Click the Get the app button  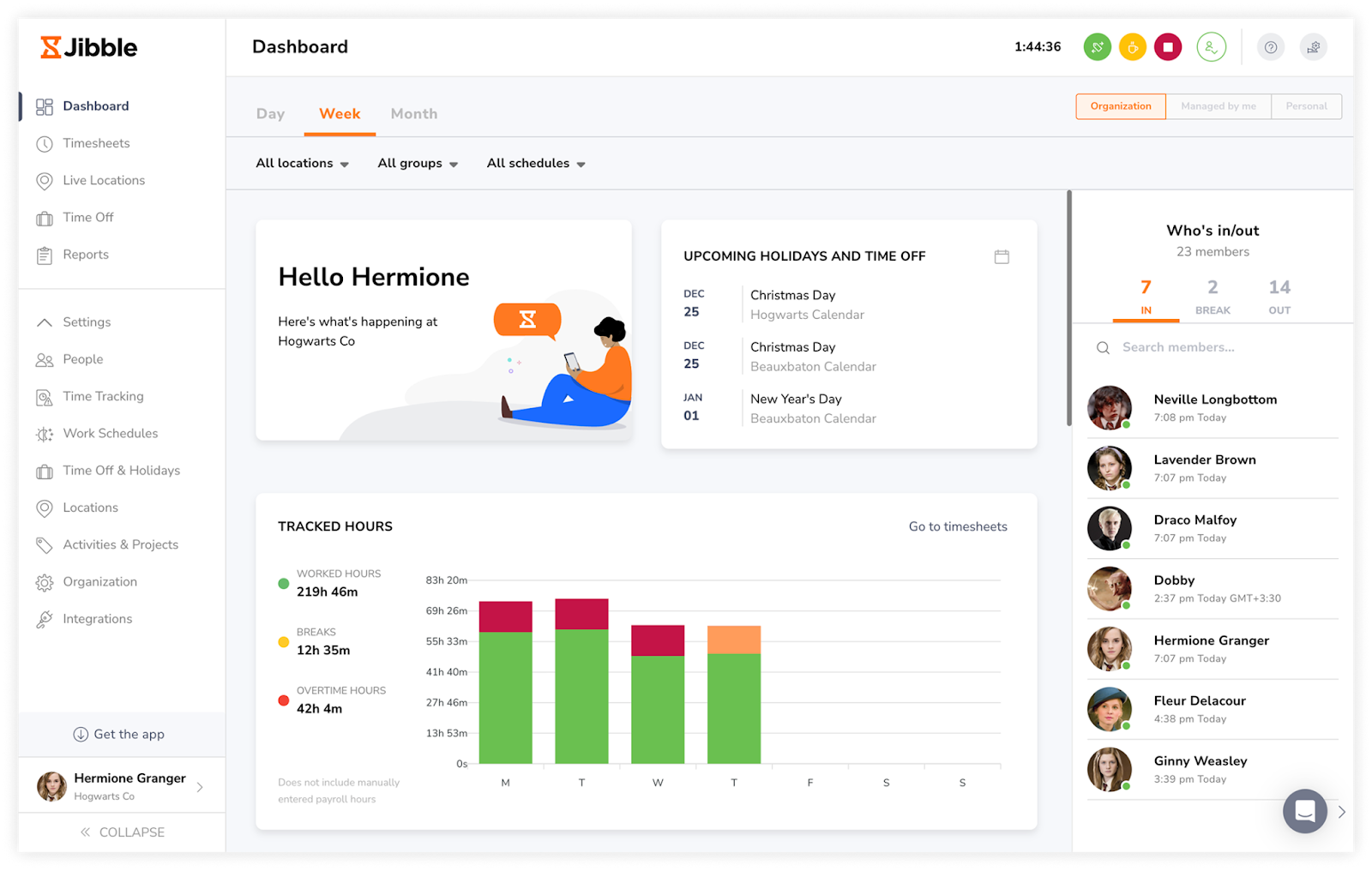tap(119, 735)
